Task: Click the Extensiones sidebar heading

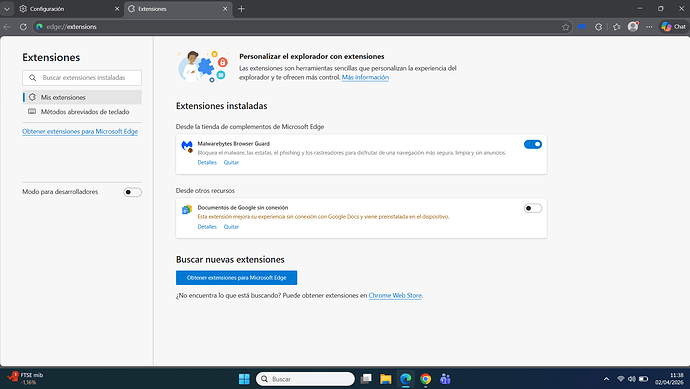Action: pos(51,58)
